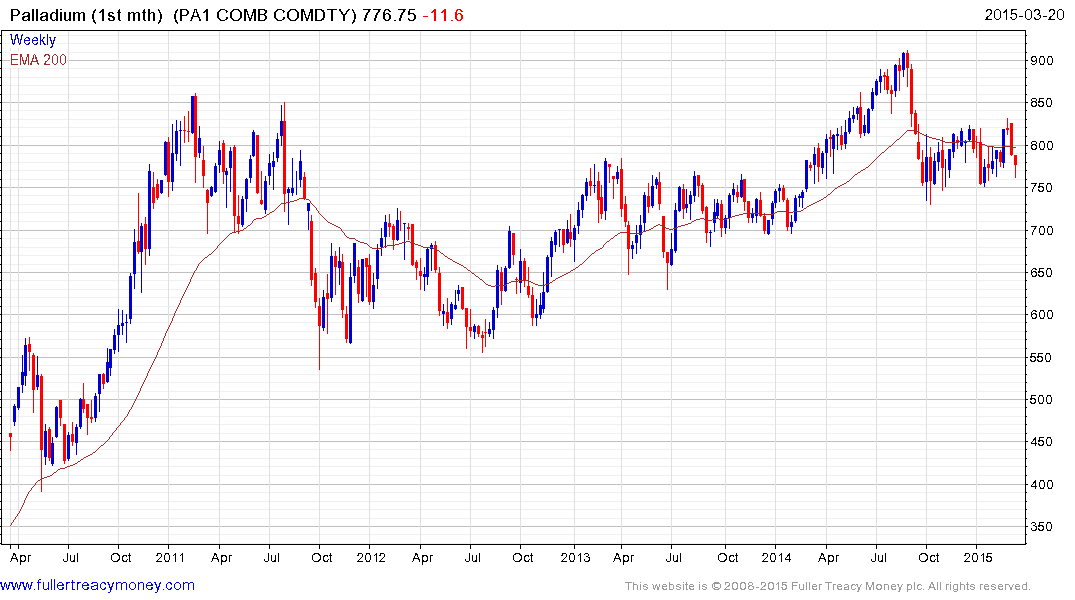Click the 2013 year label on time axis
This screenshot has width=1075, height=600.
(x=575, y=557)
